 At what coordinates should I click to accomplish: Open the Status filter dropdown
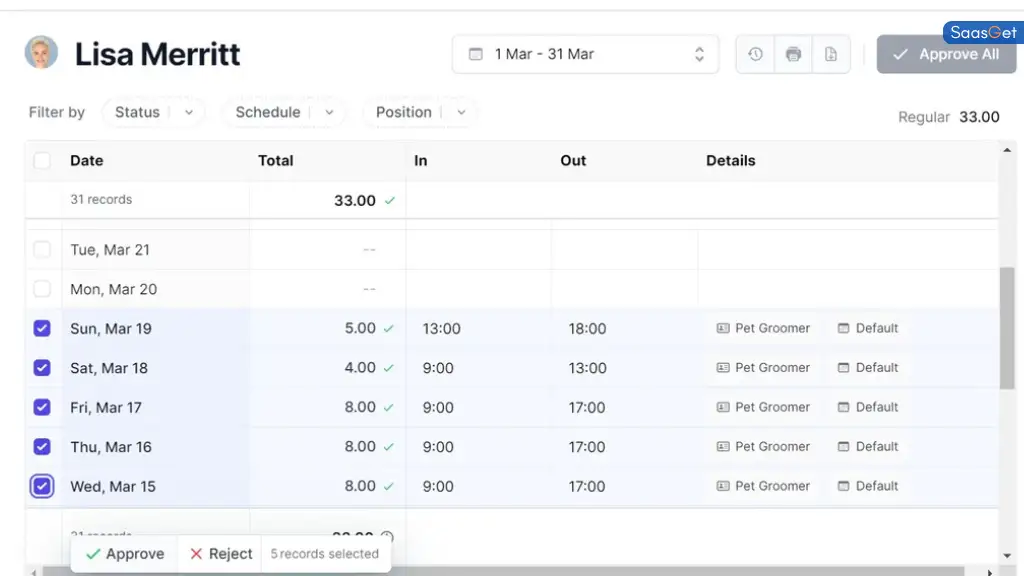(153, 112)
